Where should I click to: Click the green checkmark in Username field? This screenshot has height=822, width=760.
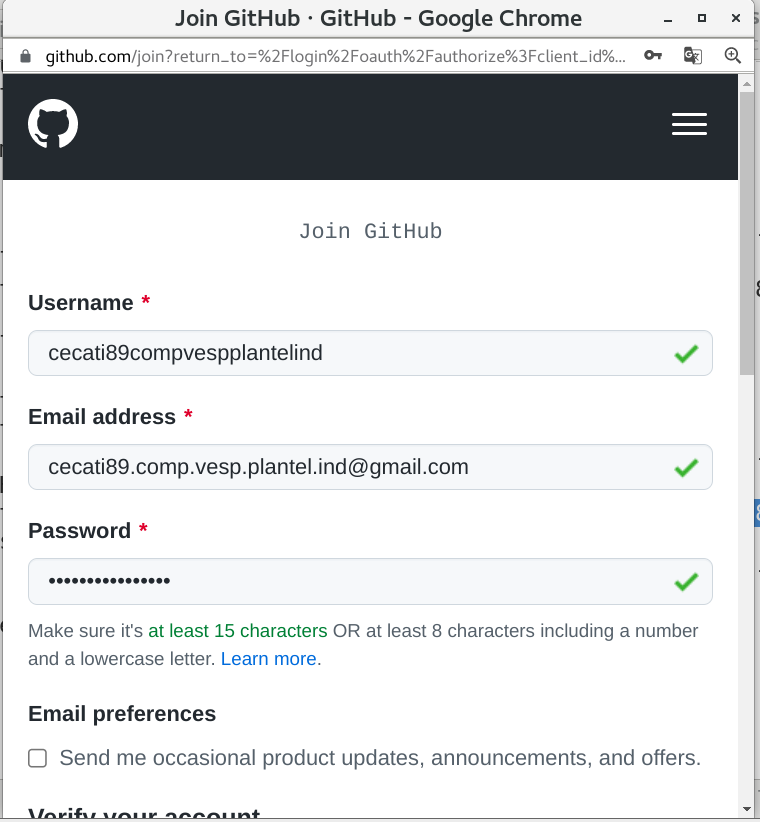point(686,354)
